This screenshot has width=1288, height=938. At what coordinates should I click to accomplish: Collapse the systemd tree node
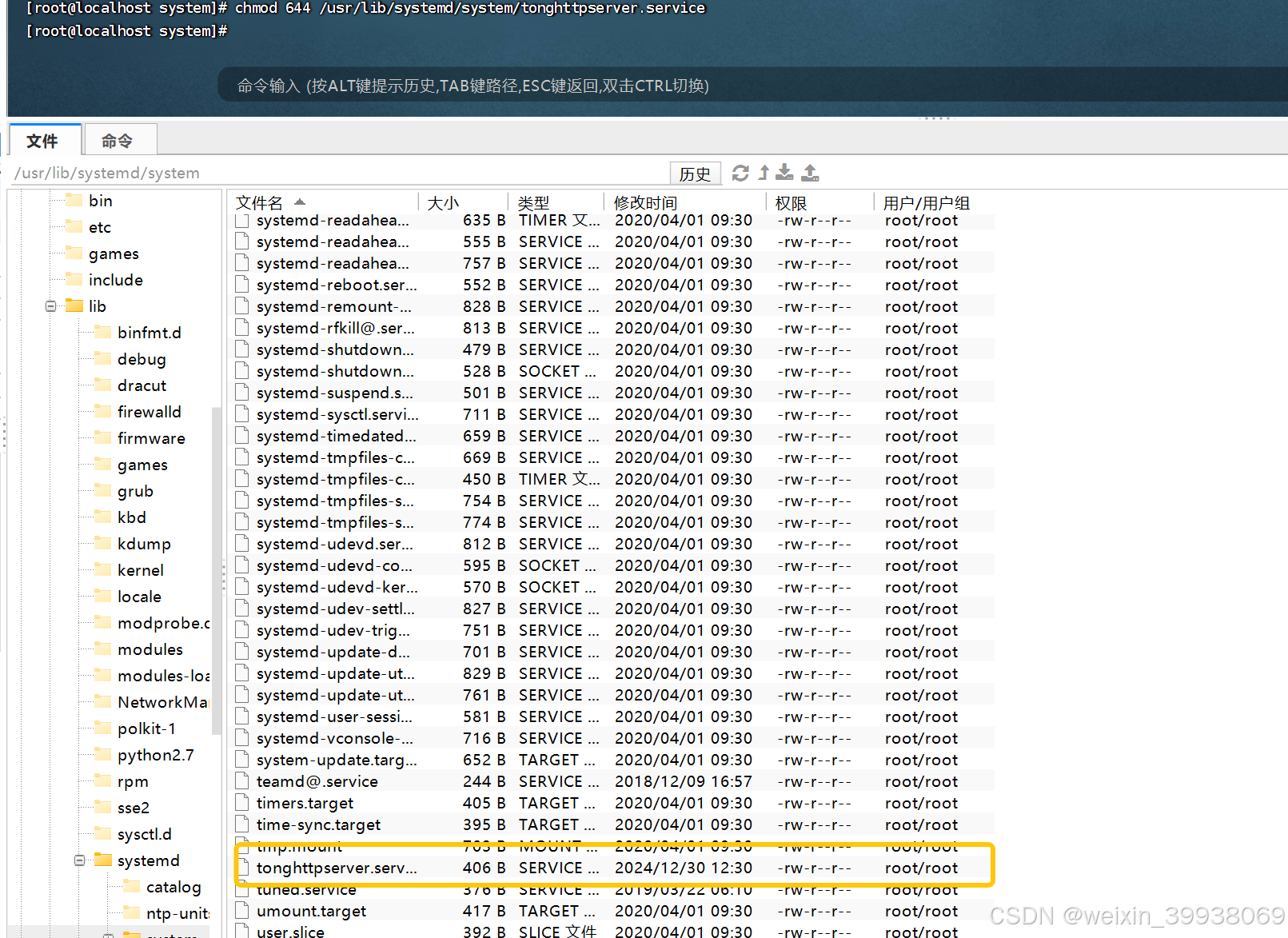[79, 860]
